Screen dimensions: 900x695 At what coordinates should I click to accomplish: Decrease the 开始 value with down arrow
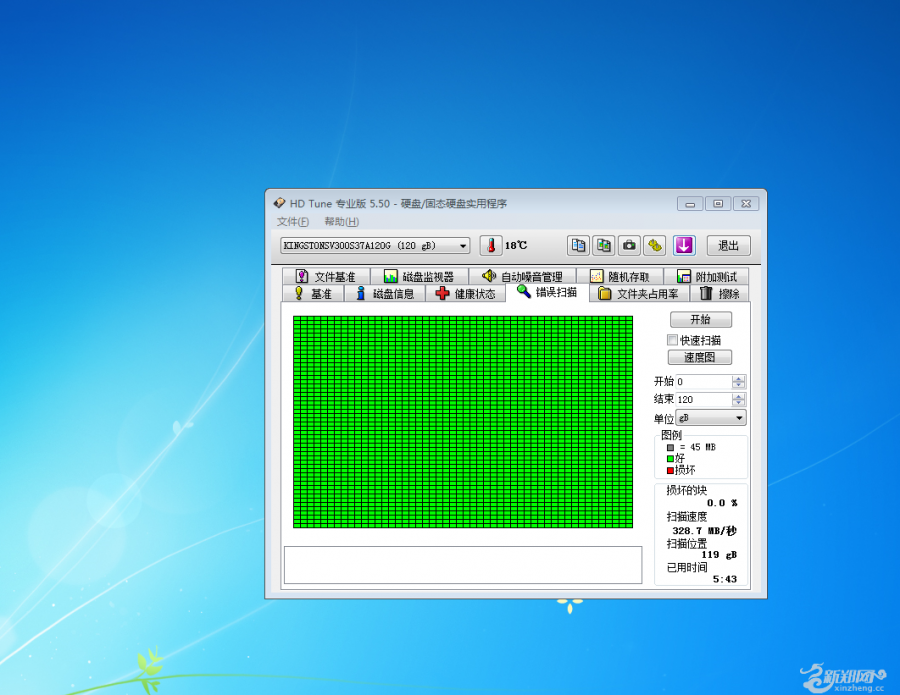[x=739, y=385]
